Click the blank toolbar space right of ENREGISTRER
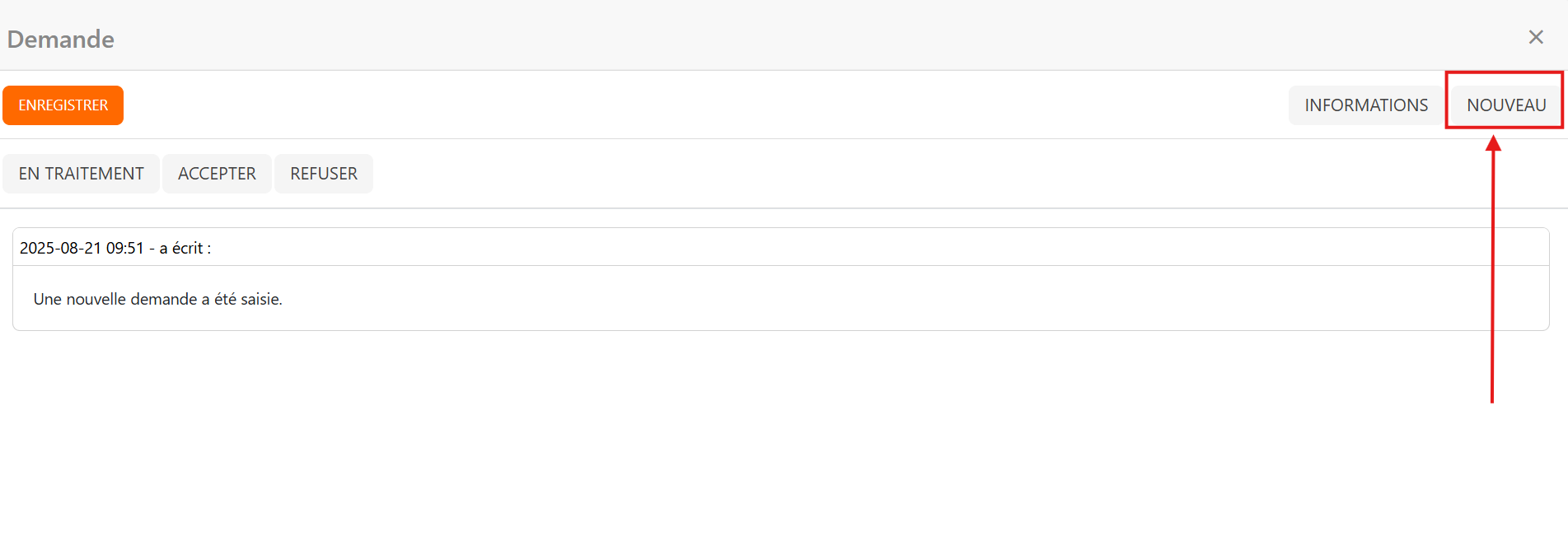 coord(659,105)
